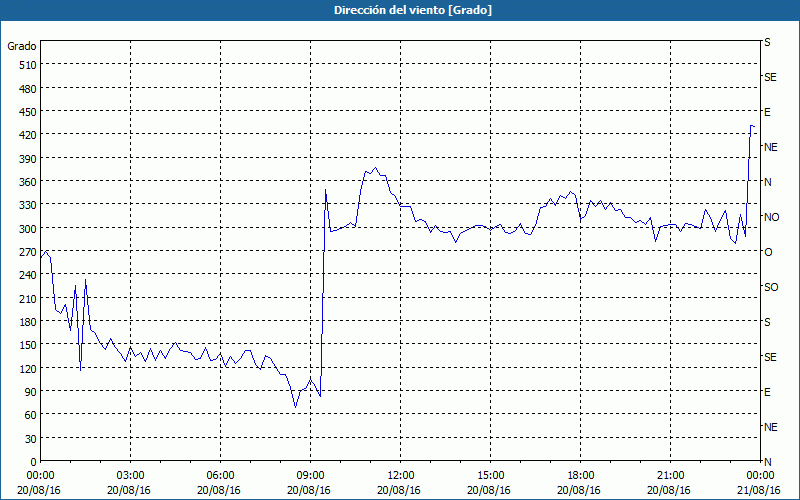Click the 90 degree axis label
The width and height of the screenshot is (800, 500).
pyautogui.click(x=31, y=392)
